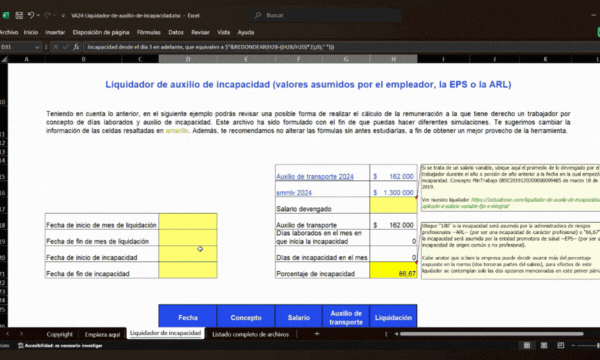The width and height of the screenshot is (600, 360).
Task: Expand the Name Box dropdown
Action: [x=37, y=47]
